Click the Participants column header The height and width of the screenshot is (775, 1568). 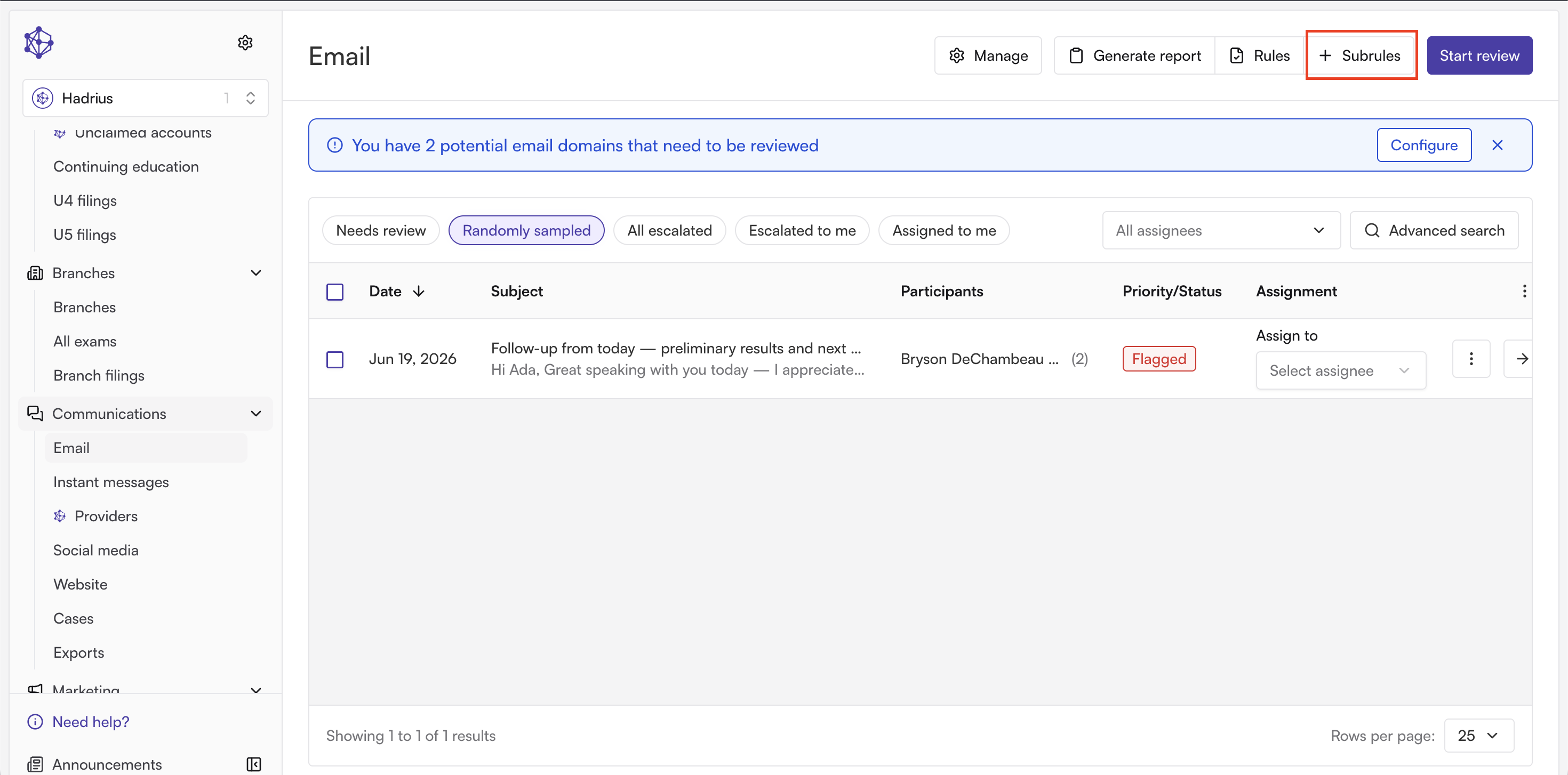click(x=942, y=292)
